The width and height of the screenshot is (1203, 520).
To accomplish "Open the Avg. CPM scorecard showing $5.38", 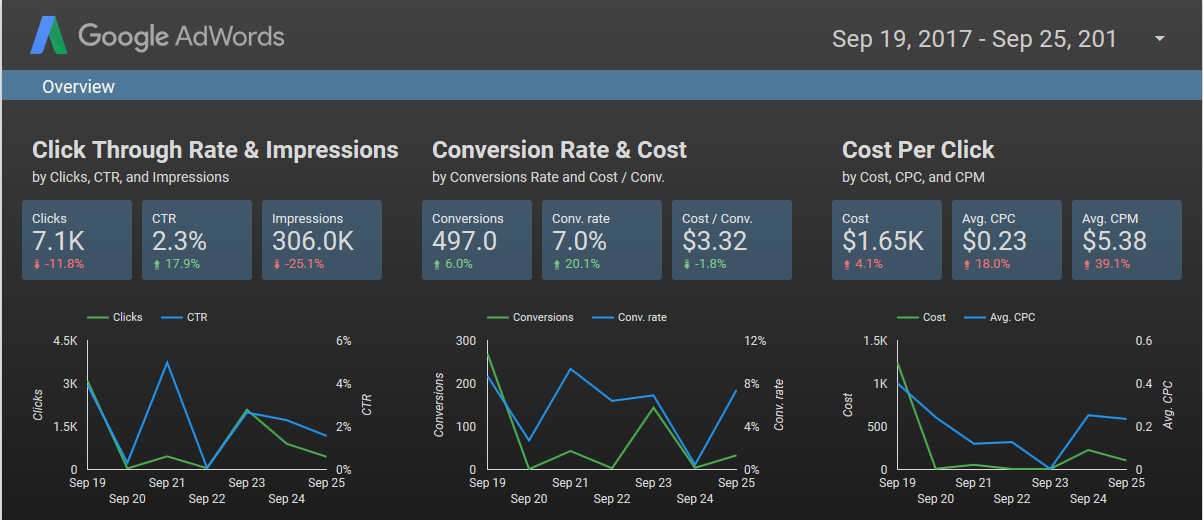I will (1126, 240).
